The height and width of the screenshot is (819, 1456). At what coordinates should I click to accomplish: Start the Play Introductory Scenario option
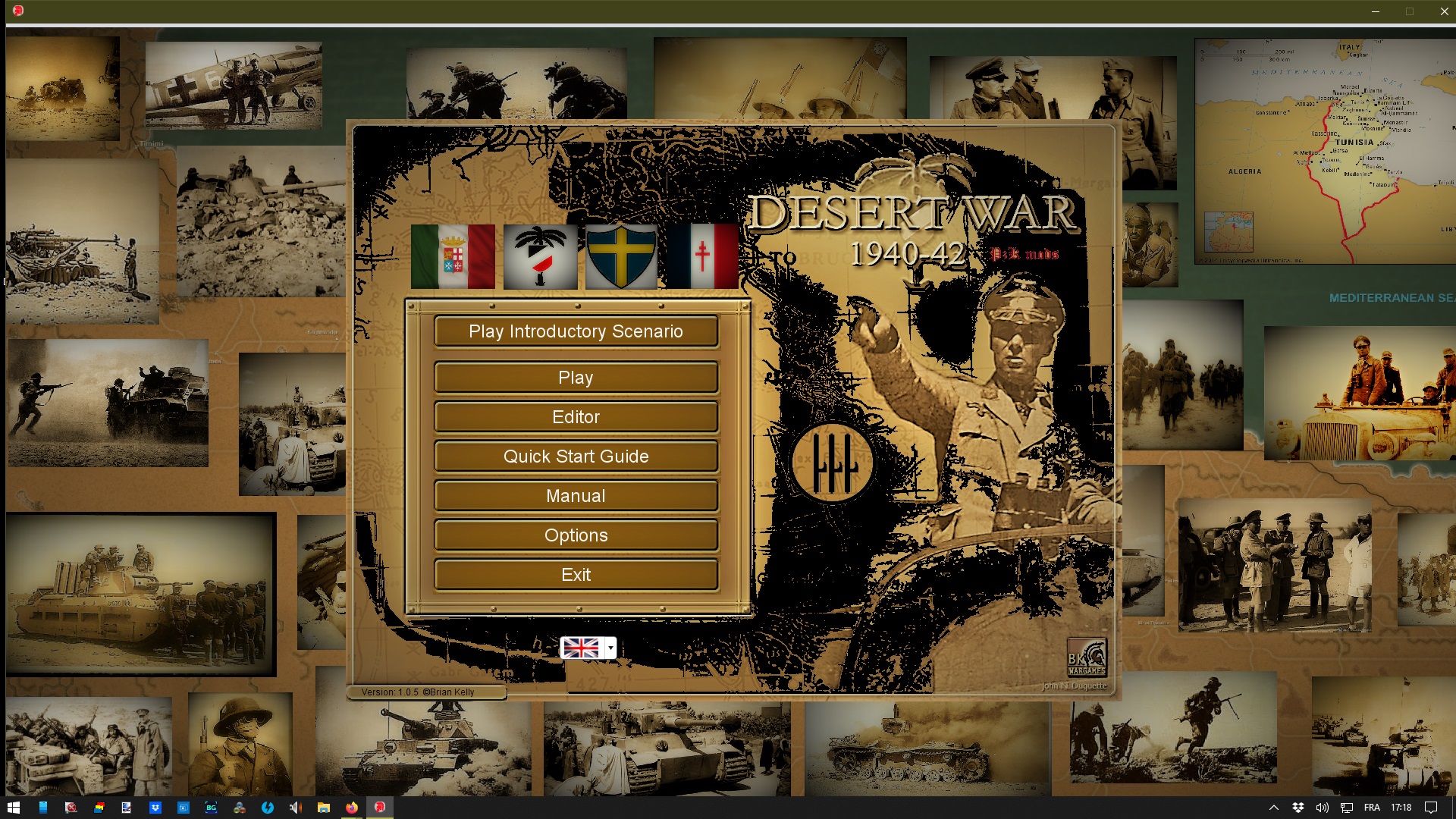point(576,331)
